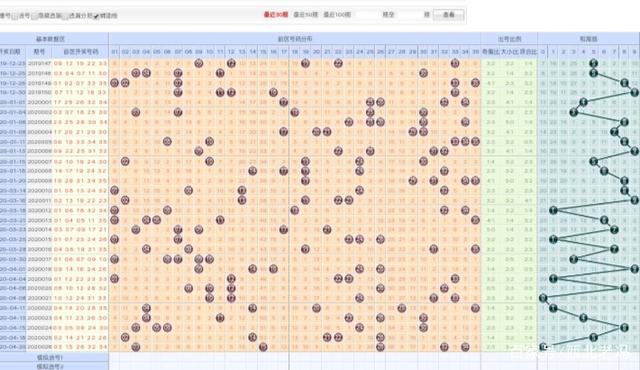The height and width of the screenshot is (370, 640).
Task: Click the 查看 button
Action: pyautogui.click(x=448, y=15)
